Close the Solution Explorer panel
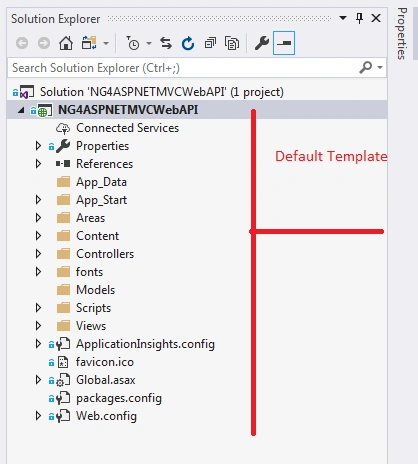This screenshot has height=464, width=418. [376, 18]
